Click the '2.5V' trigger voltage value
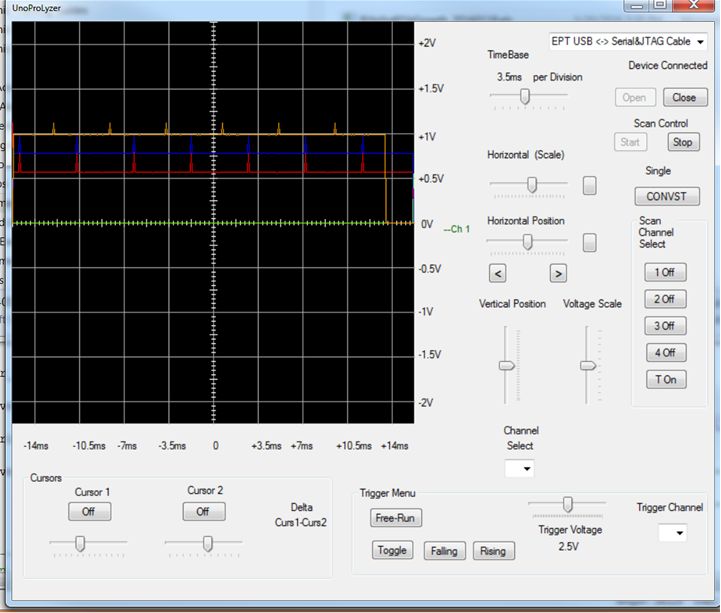 (569, 546)
